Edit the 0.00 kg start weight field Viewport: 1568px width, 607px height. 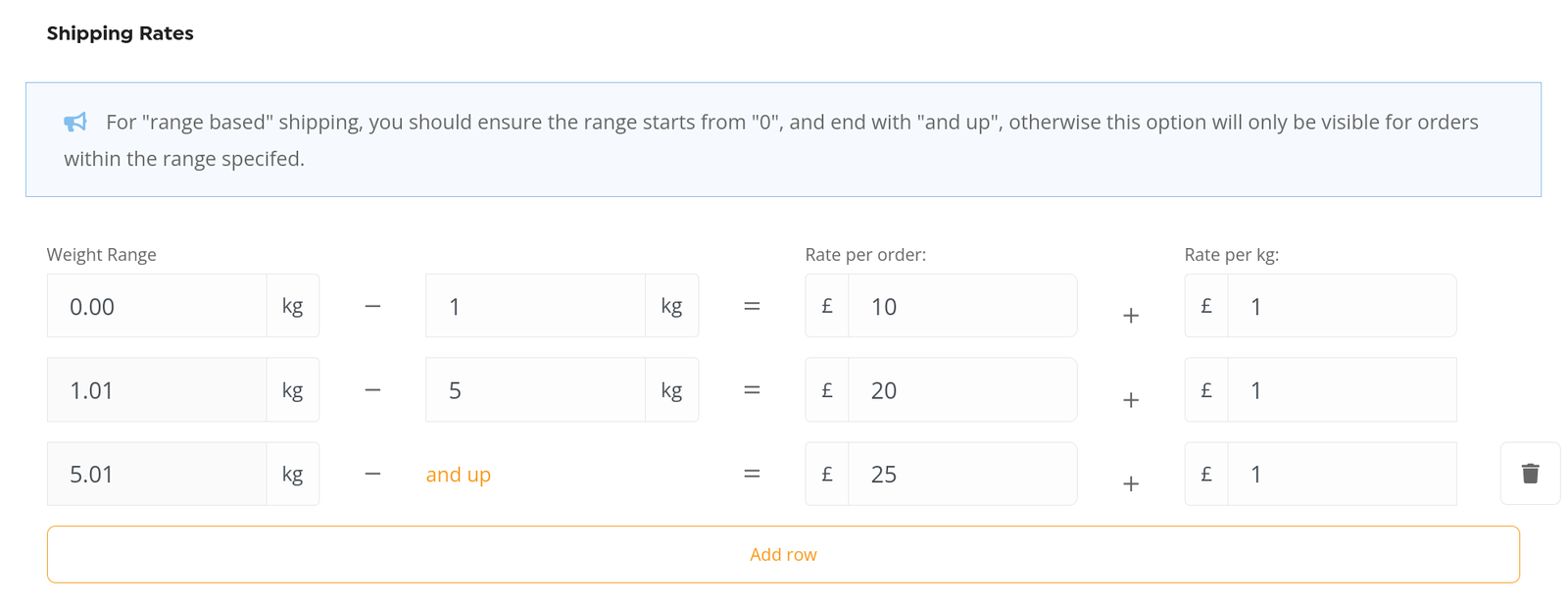click(x=157, y=306)
